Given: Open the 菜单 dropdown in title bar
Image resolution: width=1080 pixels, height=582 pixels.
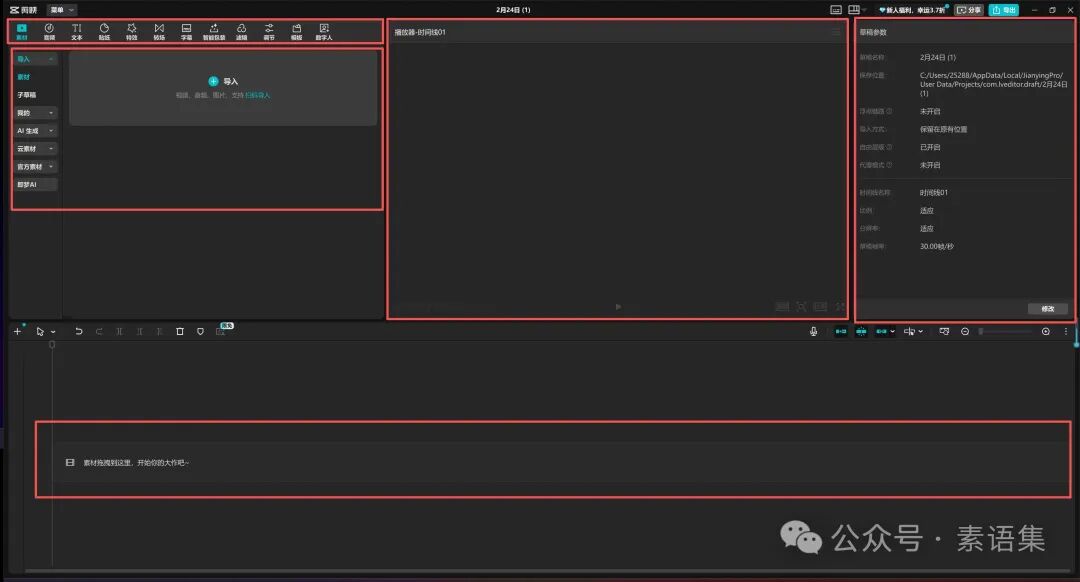Looking at the screenshot, I should coord(61,10).
